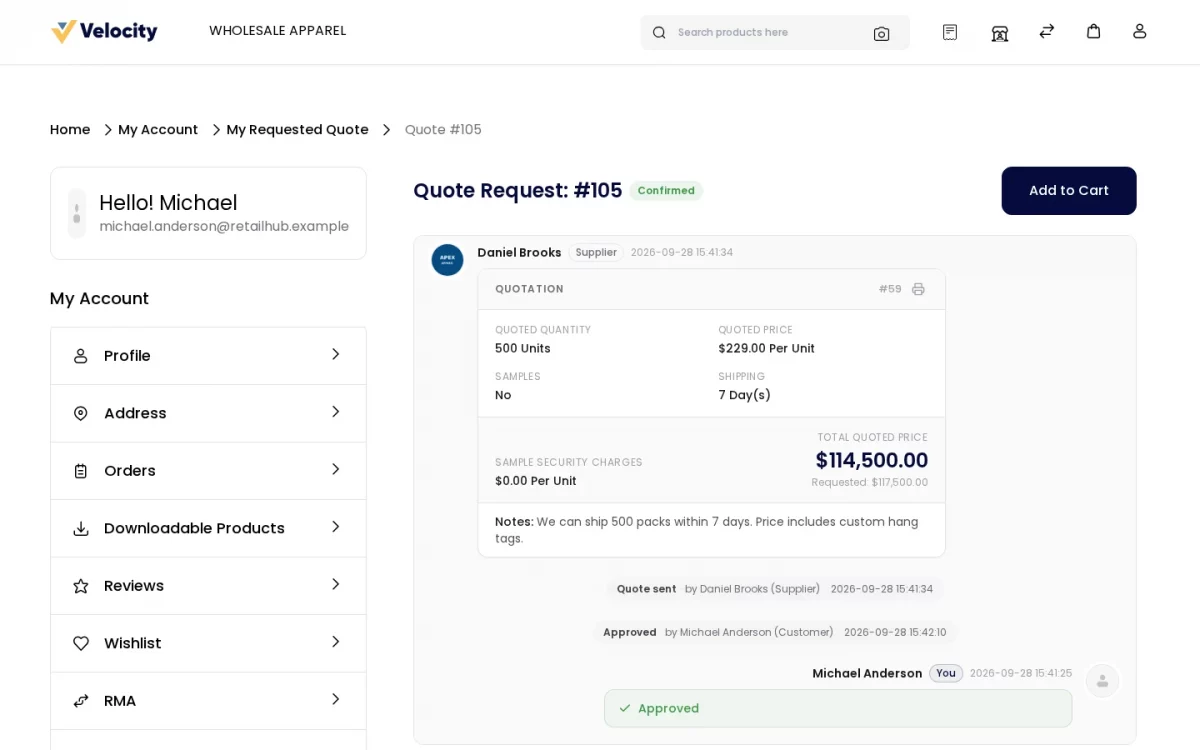Open the Downloadable Products menu item
The image size is (1200, 750).
[208, 528]
